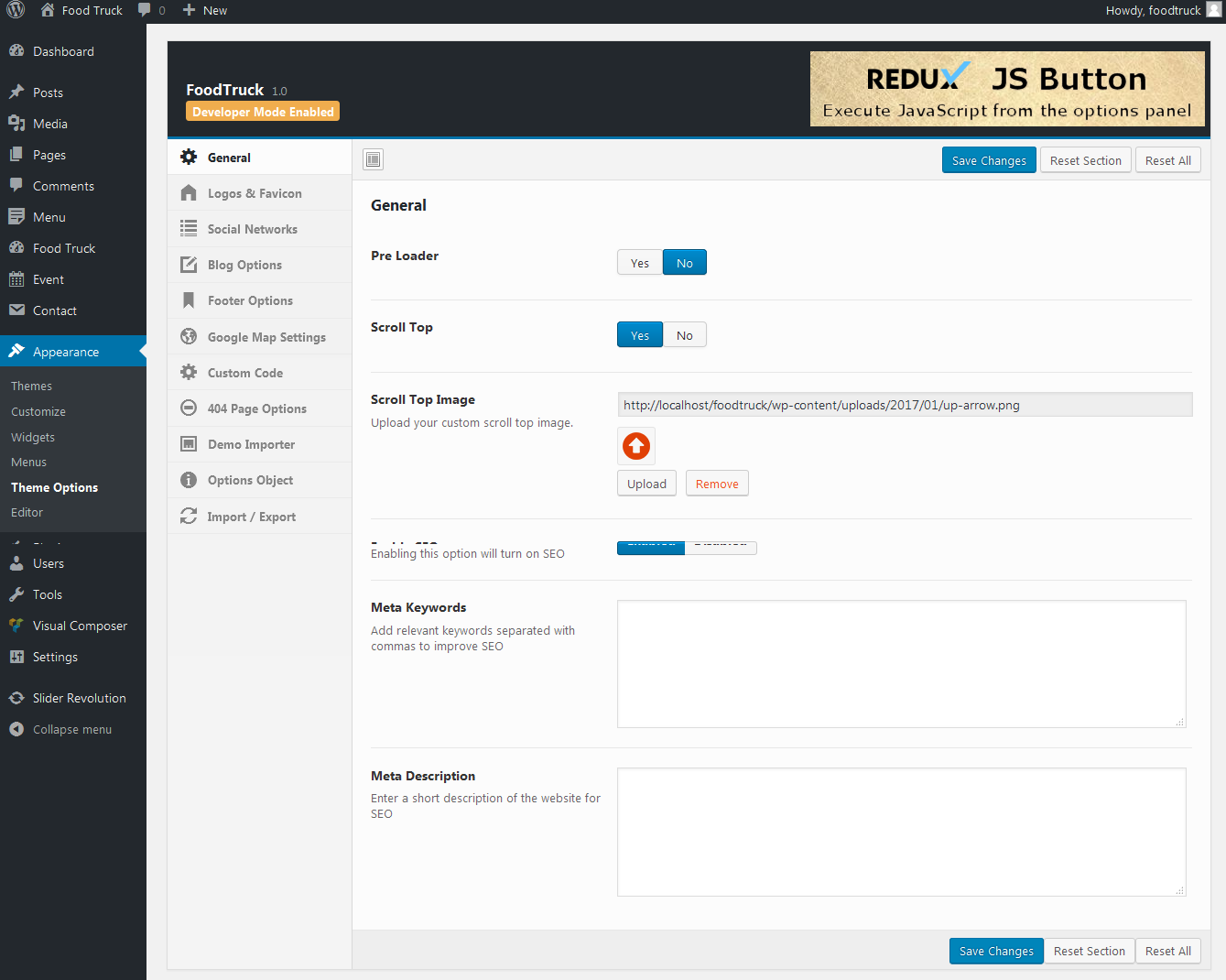Click the Slider Revolution refresh icon
Viewport: 1226px width, 980px height.
click(x=16, y=698)
